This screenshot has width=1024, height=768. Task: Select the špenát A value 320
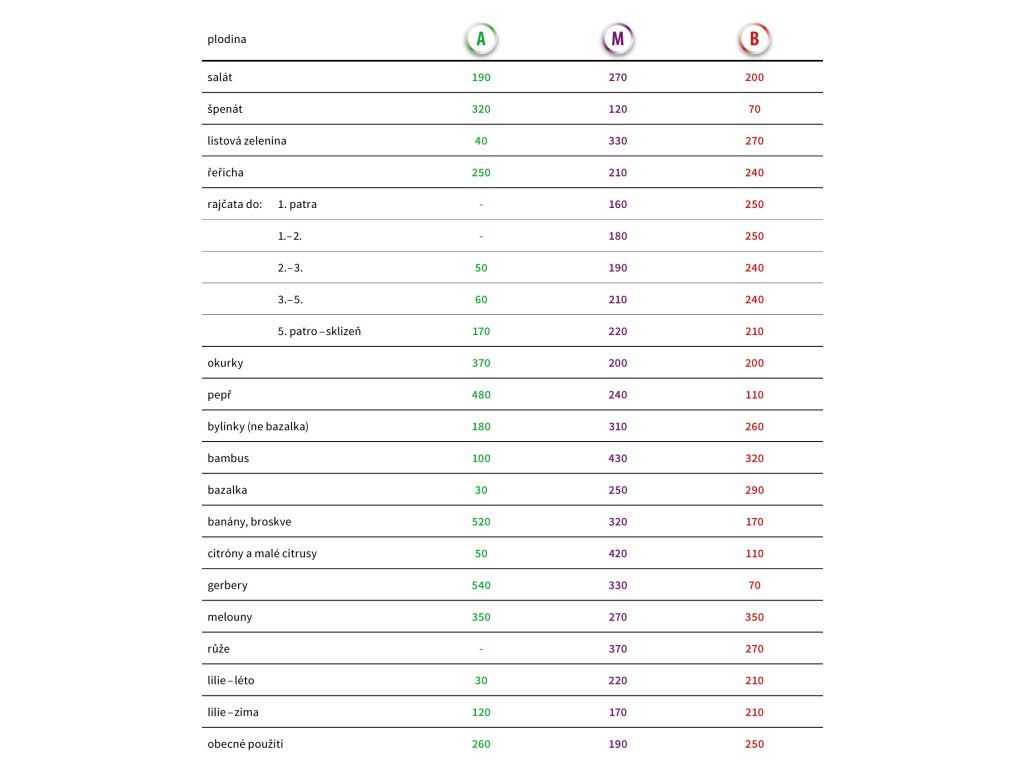pos(481,109)
